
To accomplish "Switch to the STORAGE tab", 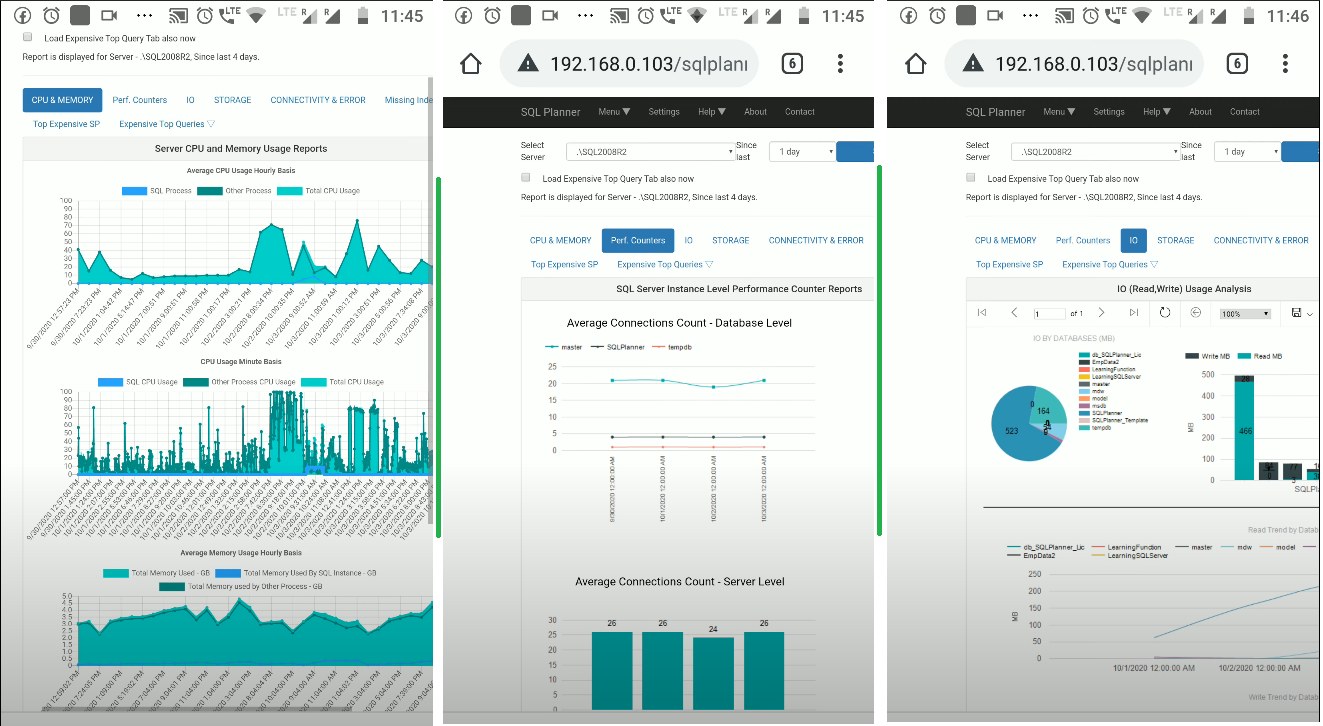I will pos(1176,240).
